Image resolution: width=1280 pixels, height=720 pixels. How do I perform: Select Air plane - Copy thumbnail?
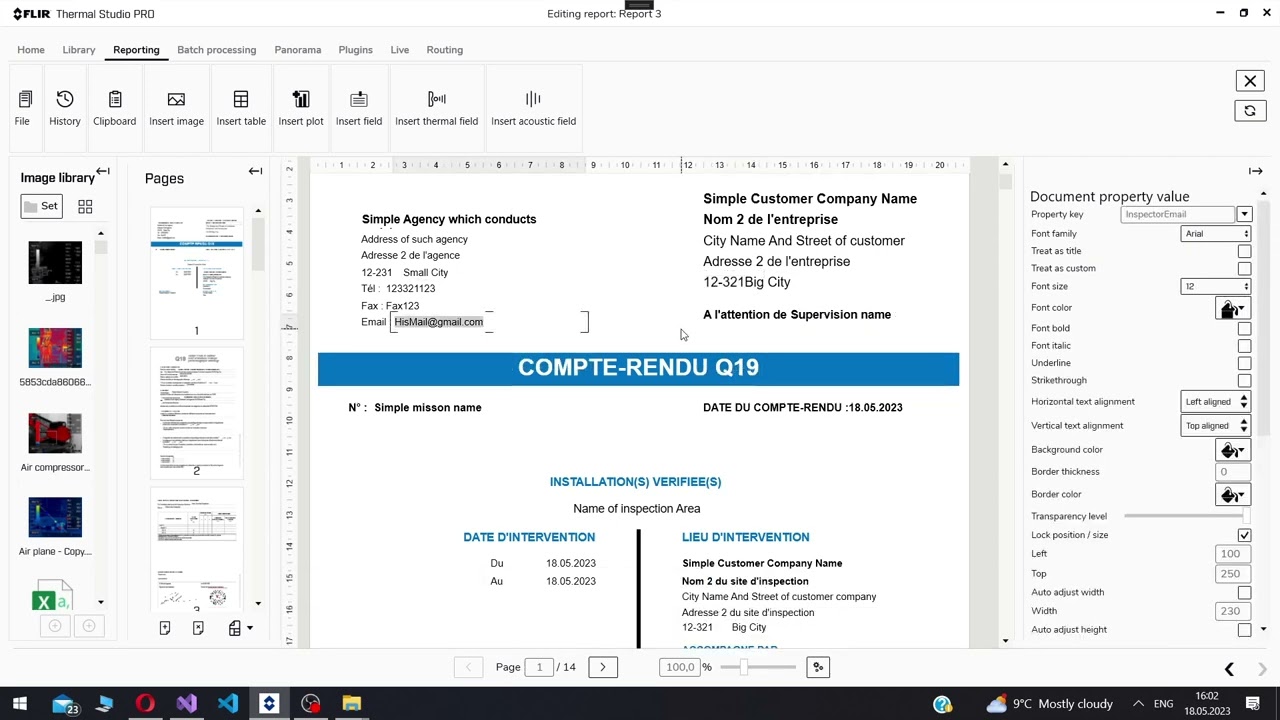55,517
